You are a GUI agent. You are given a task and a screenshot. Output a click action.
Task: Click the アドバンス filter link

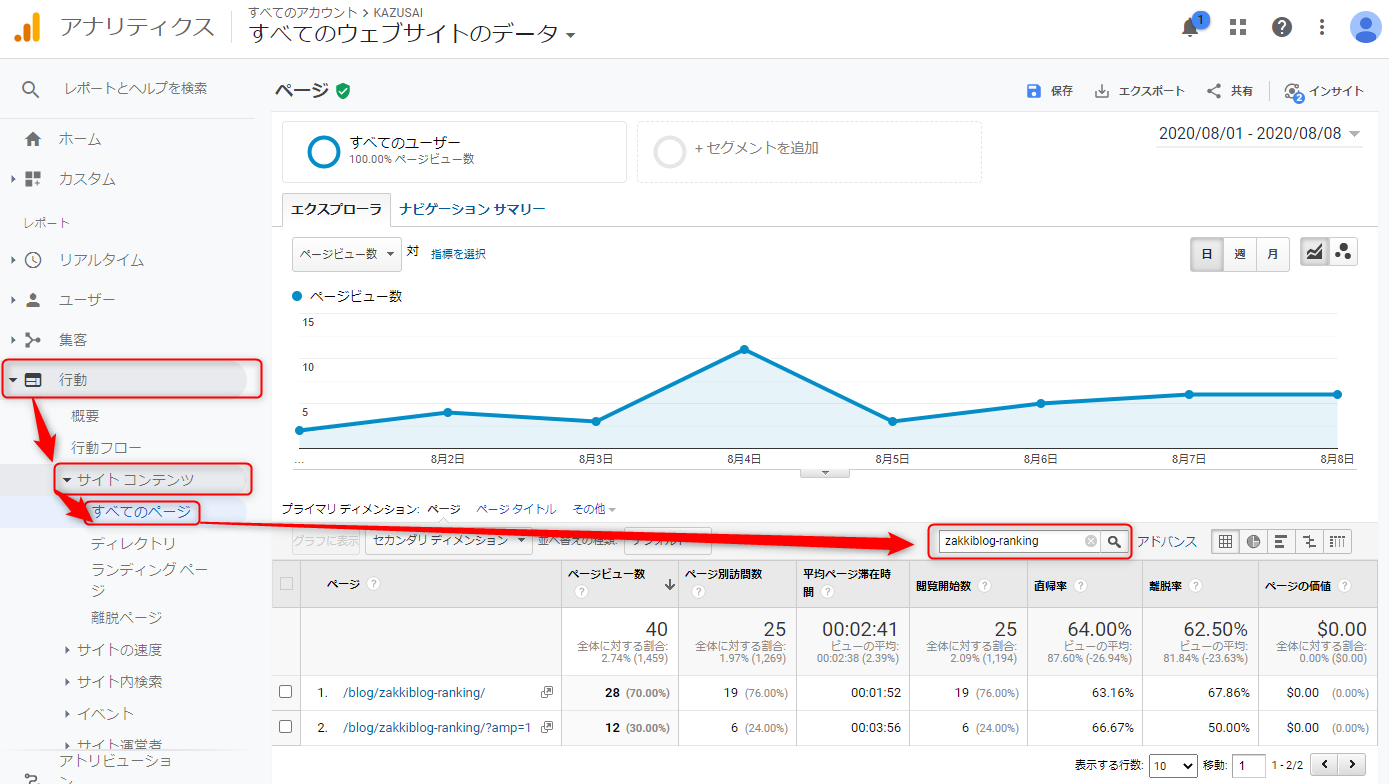coord(1167,542)
